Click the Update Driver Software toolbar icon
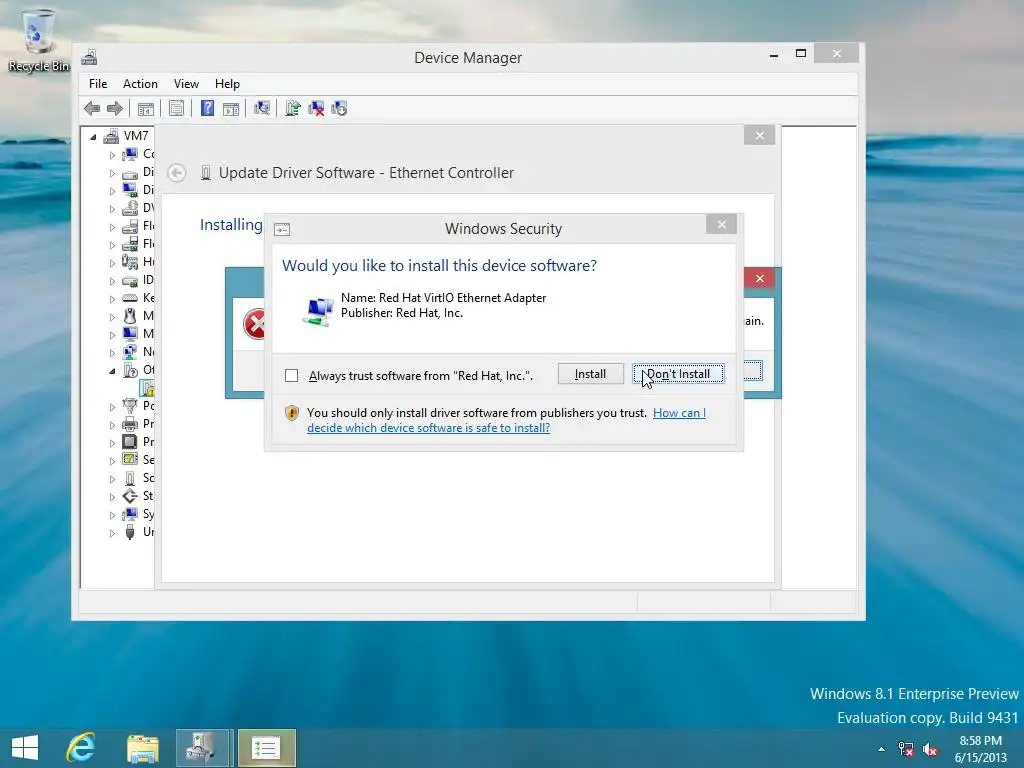 click(x=293, y=108)
